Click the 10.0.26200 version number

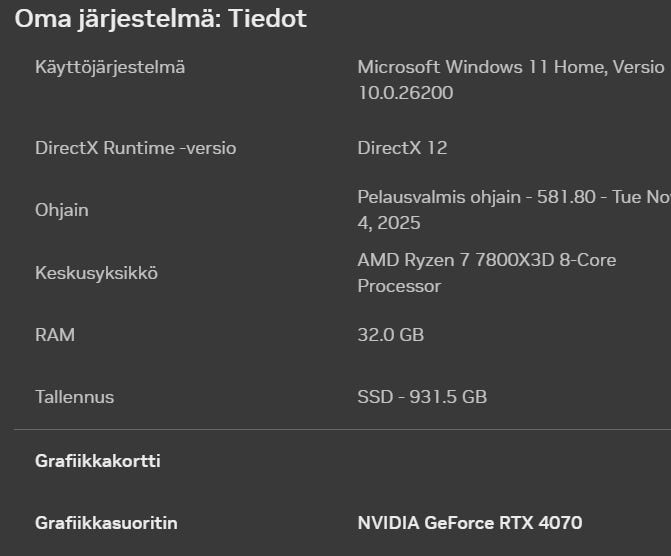pos(405,93)
